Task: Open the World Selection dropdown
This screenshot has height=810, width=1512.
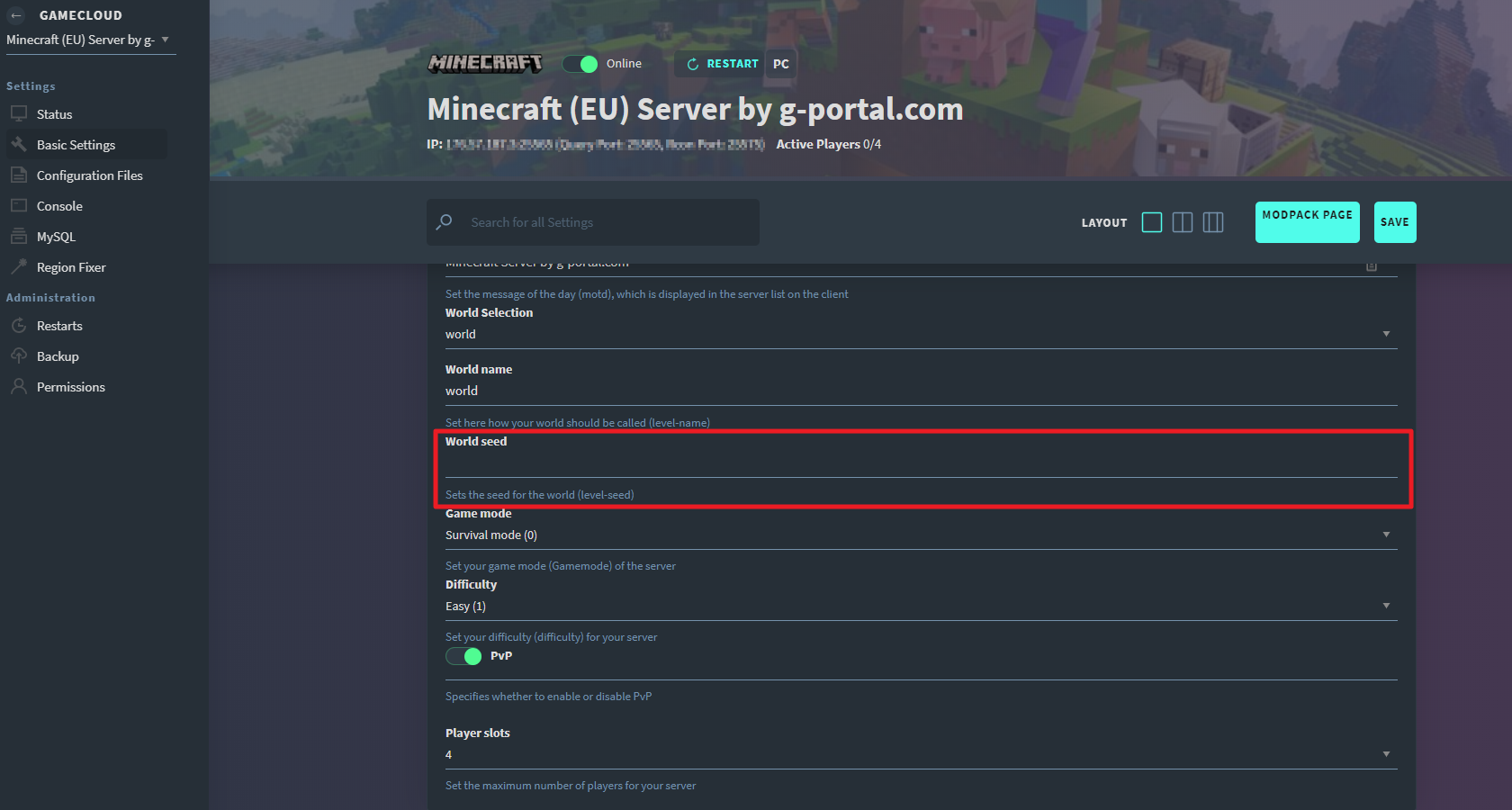Action: [x=1386, y=333]
